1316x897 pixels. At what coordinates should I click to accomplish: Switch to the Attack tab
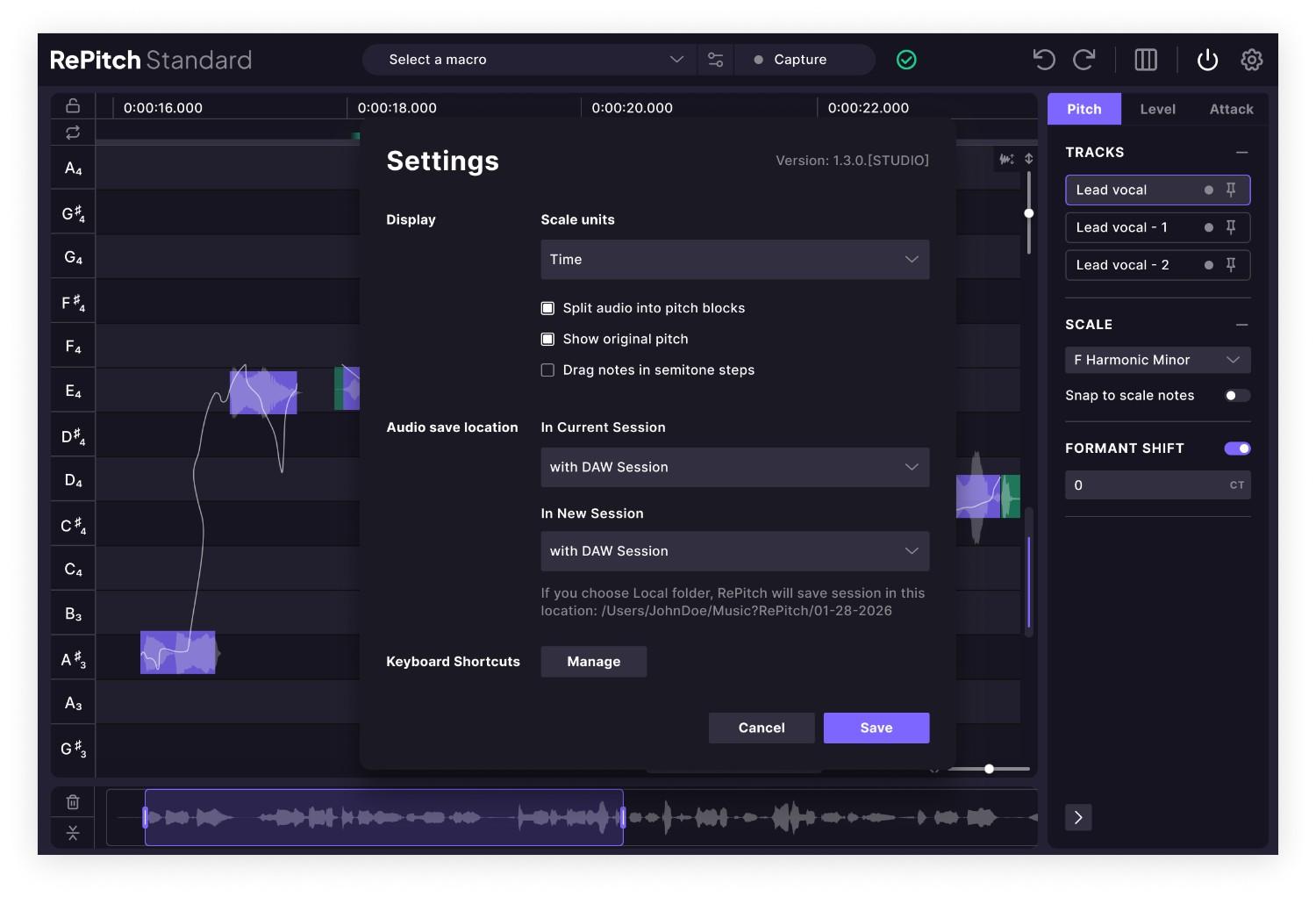pos(1230,109)
